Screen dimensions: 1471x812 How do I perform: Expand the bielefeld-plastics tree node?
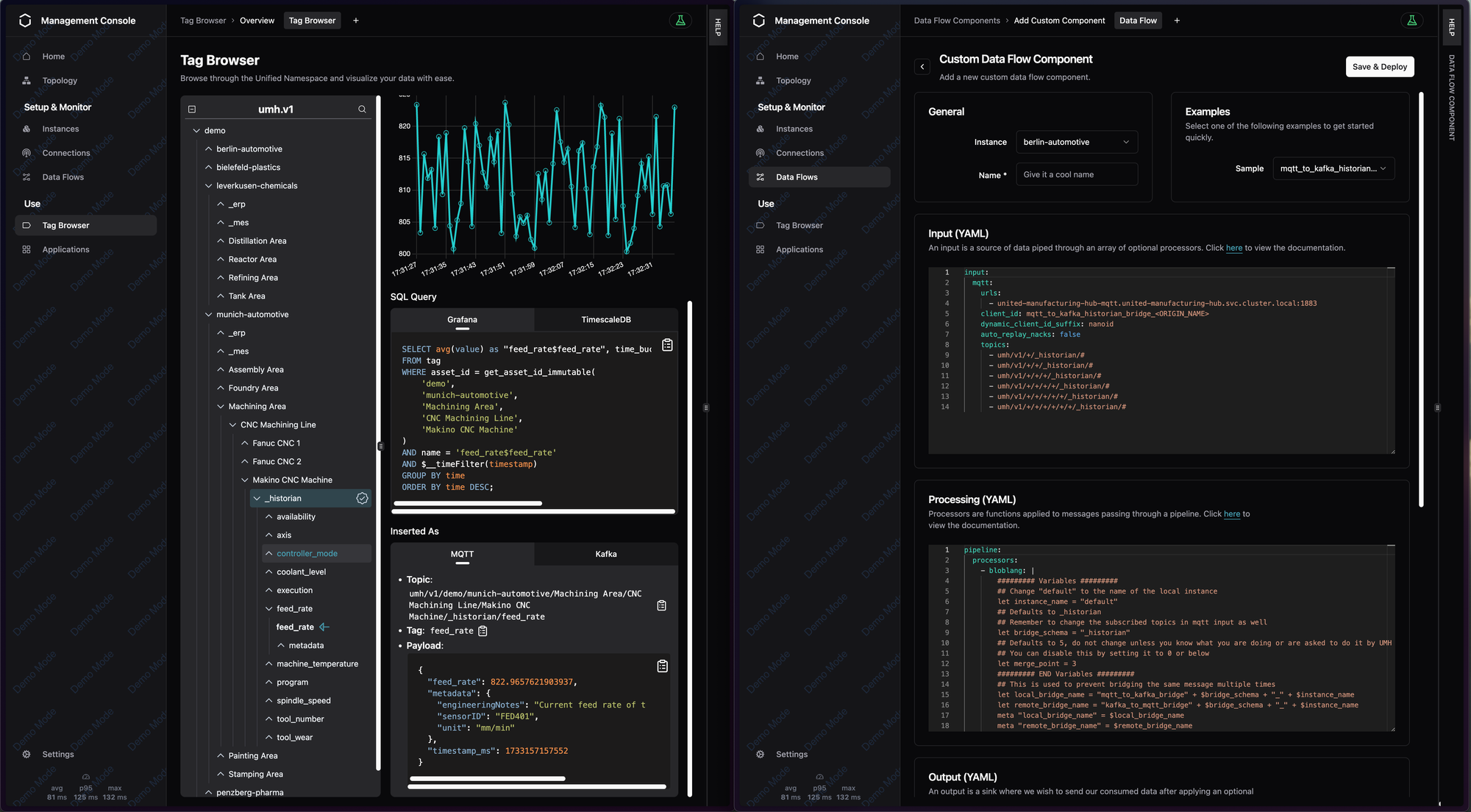pyautogui.click(x=208, y=168)
